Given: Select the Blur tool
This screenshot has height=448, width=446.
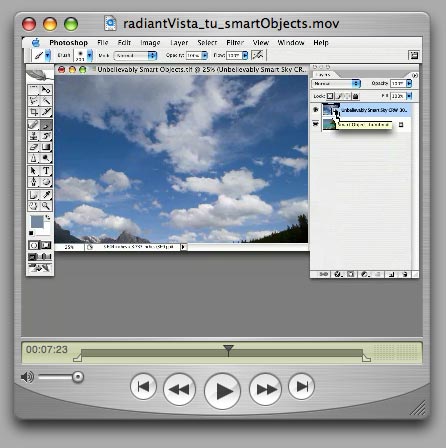Looking at the screenshot, I should pyautogui.click(x=33, y=158).
